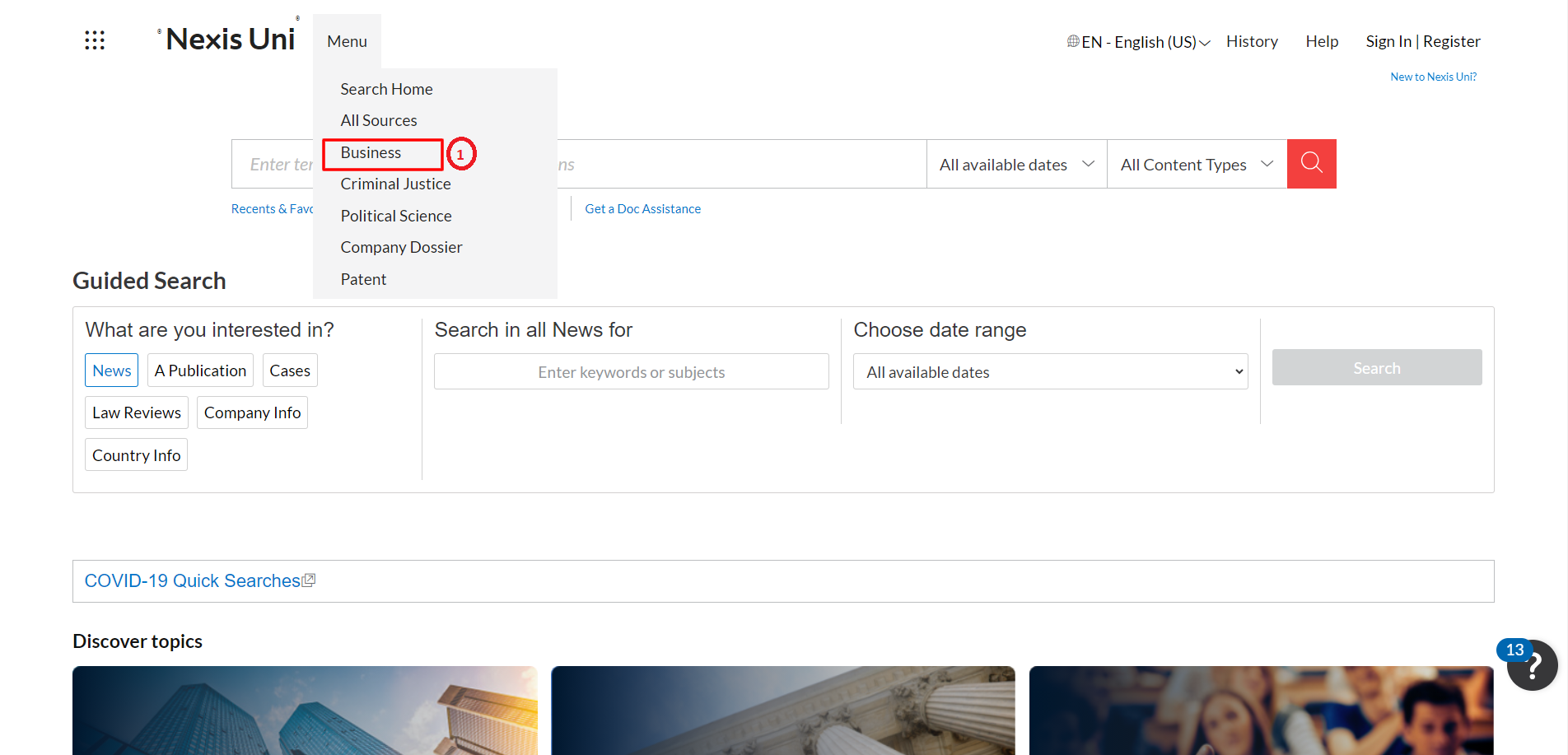This screenshot has width=1568, height=755.
Task: Follow the New to Nexis Uni? link
Action: point(1433,77)
